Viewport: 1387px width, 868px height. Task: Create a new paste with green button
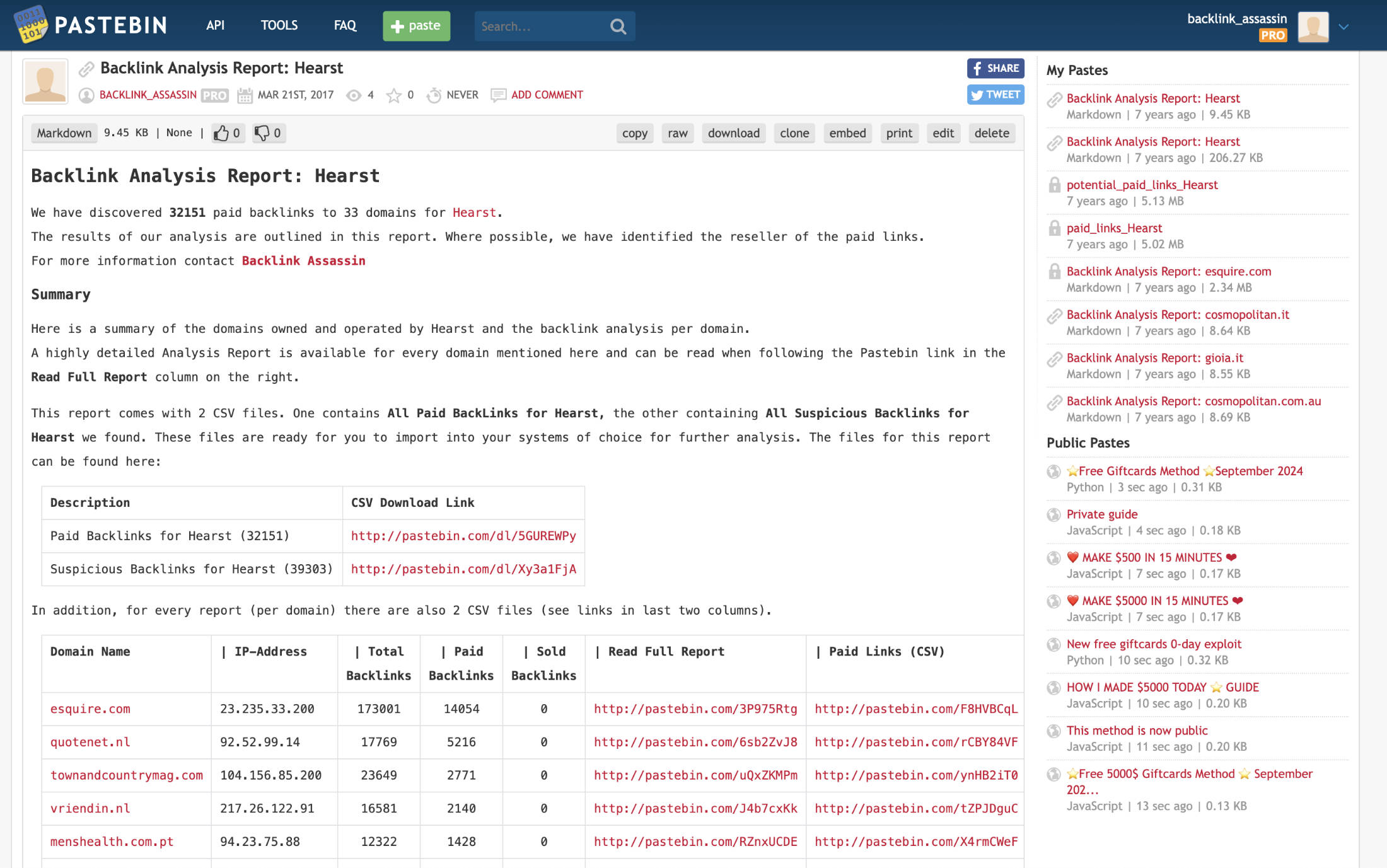[416, 26]
